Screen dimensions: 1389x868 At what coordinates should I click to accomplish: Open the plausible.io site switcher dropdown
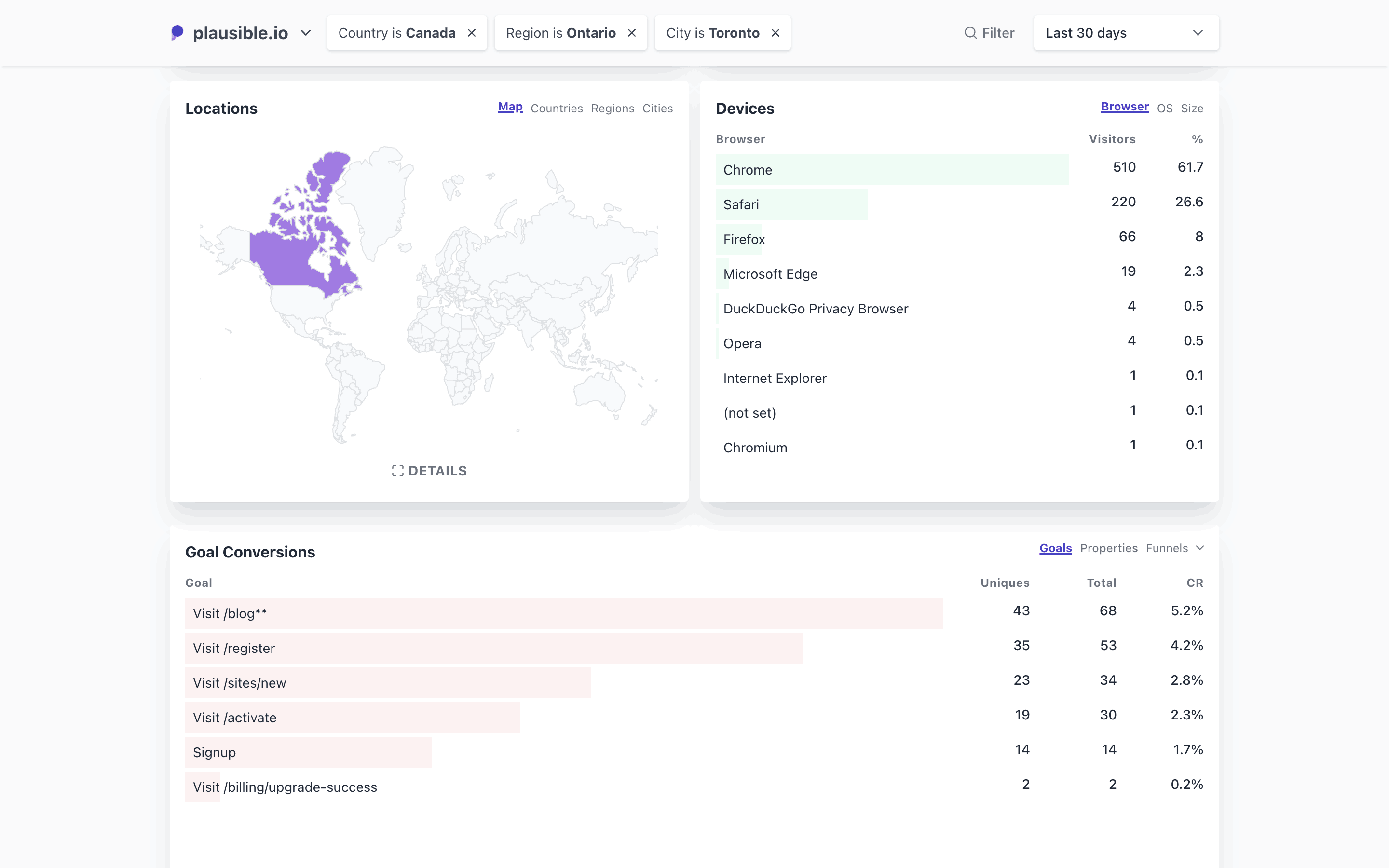[306, 33]
